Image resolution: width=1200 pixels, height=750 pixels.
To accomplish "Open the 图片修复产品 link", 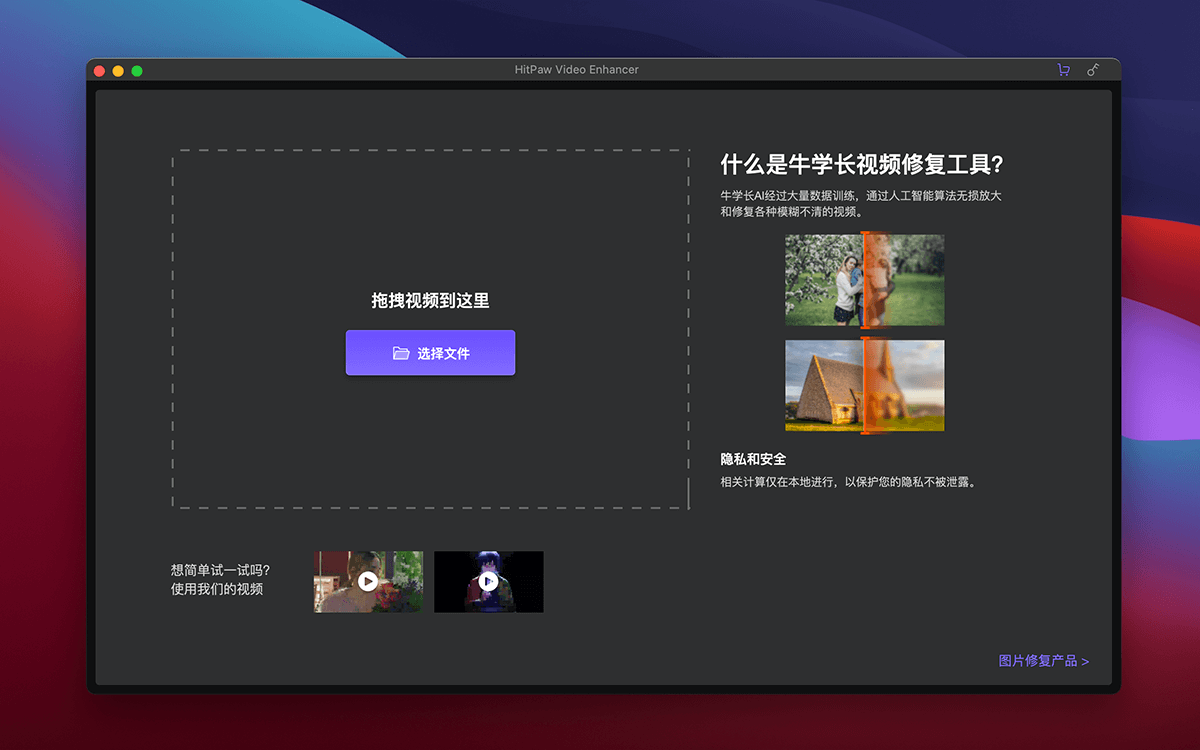I will (1044, 661).
